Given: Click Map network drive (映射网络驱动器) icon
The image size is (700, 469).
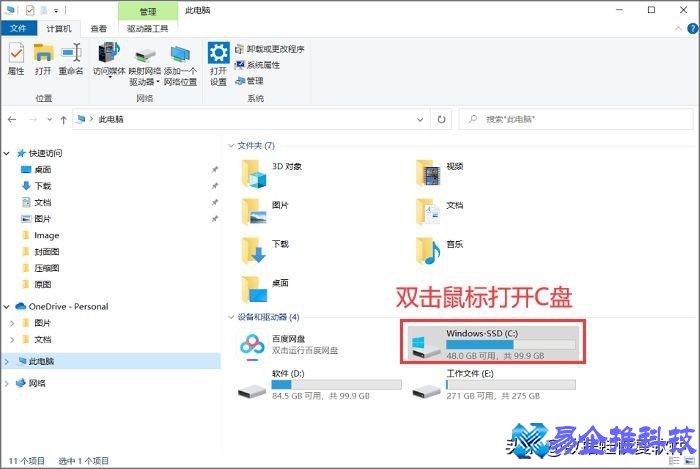Looking at the screenshot, I should pos(145,64).
